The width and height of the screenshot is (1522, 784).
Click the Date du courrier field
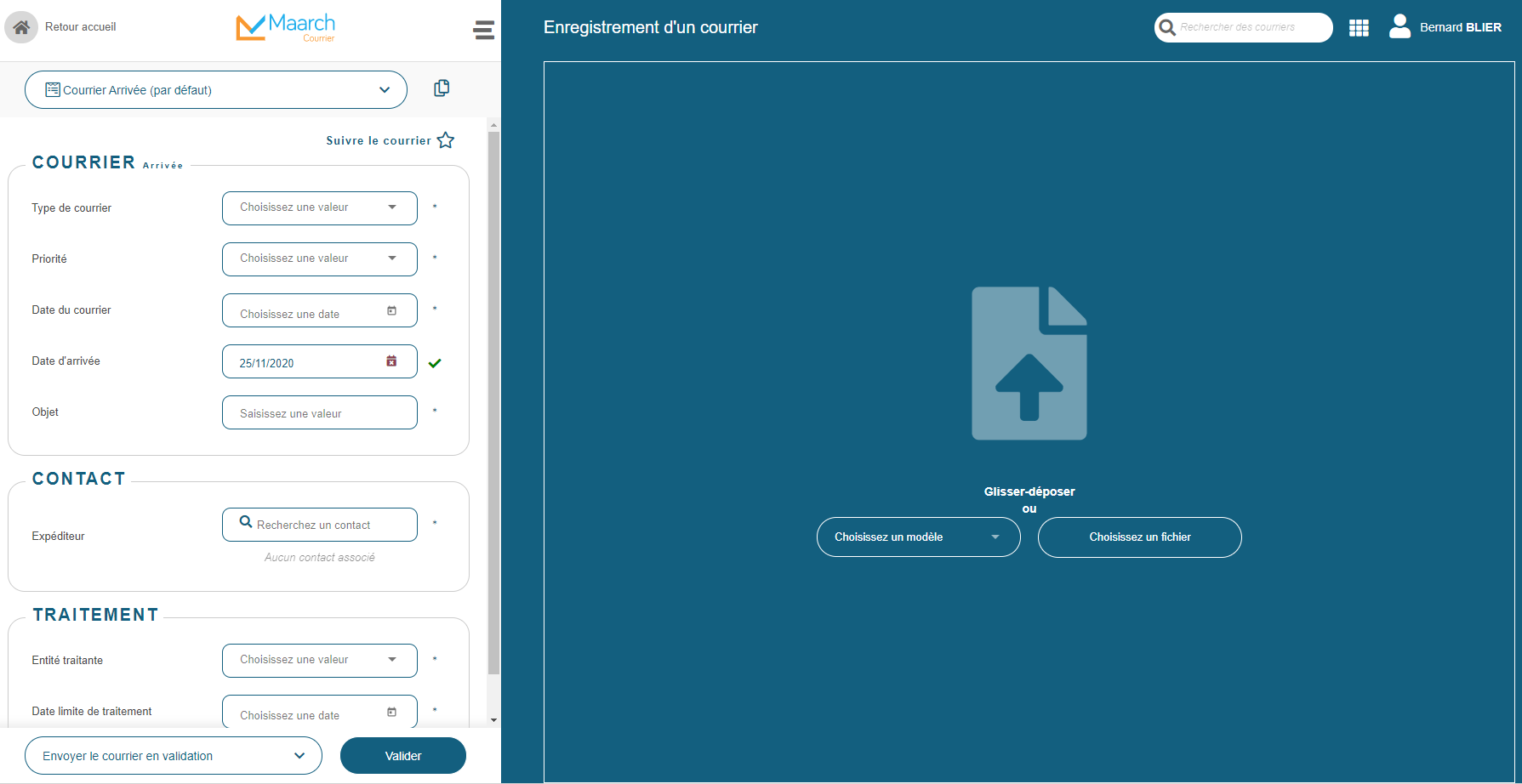point(320,310)
